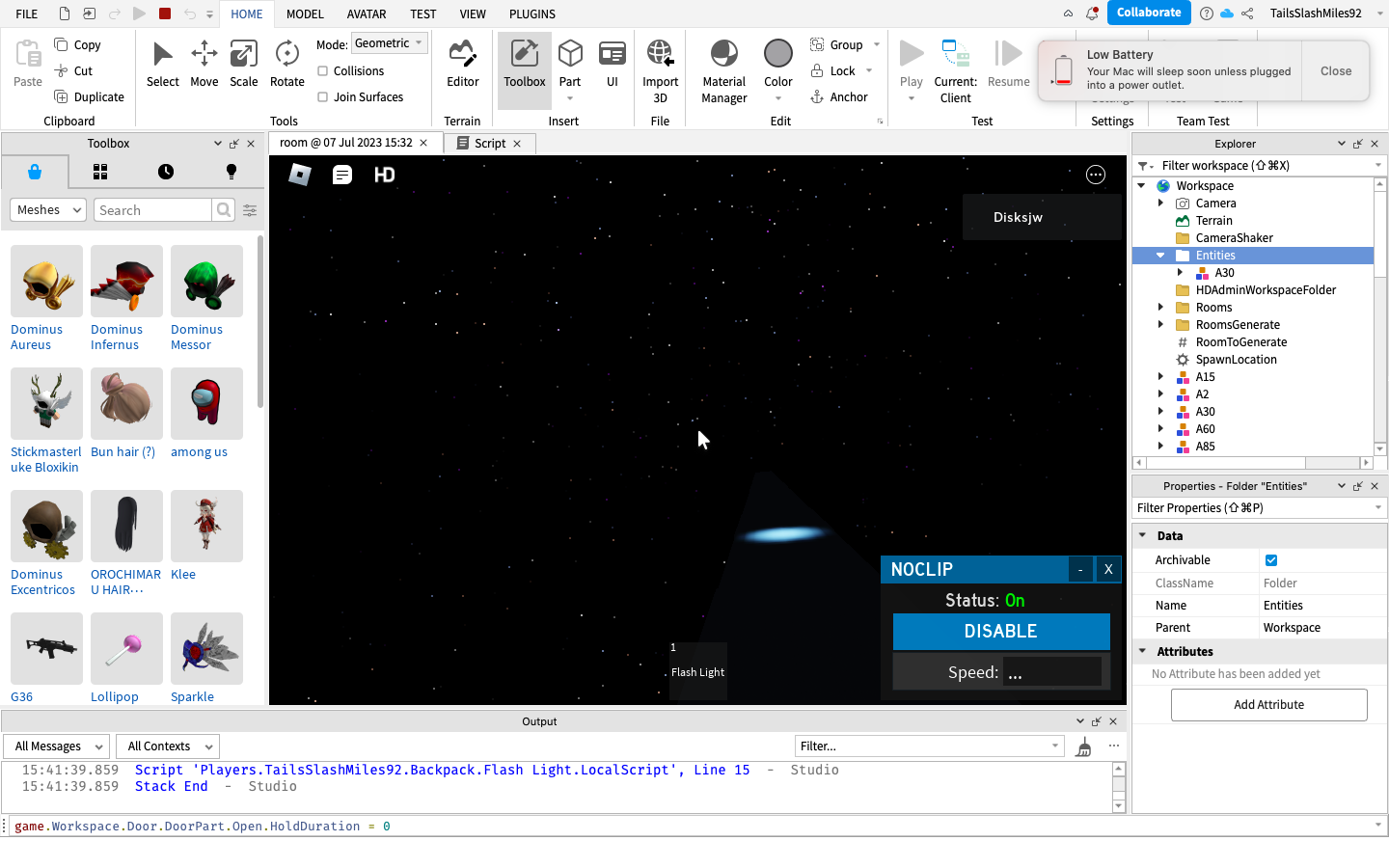Open the Meshes category dropdown in Toolbox
The image size is (1389, 868).
pos(47,209)
